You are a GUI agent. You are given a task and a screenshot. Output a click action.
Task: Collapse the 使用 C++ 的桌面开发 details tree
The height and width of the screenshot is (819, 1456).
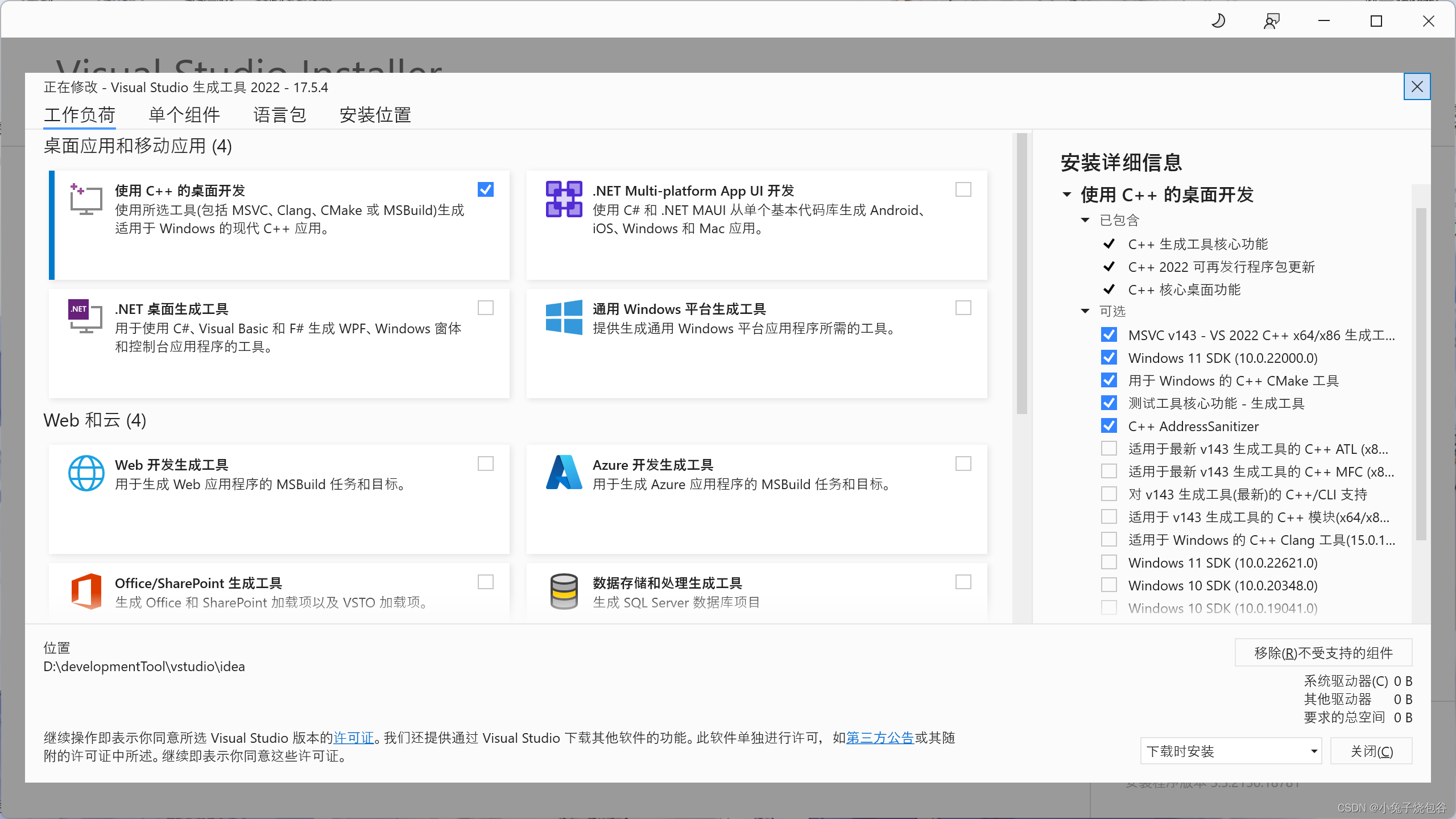coord(1067,195)
